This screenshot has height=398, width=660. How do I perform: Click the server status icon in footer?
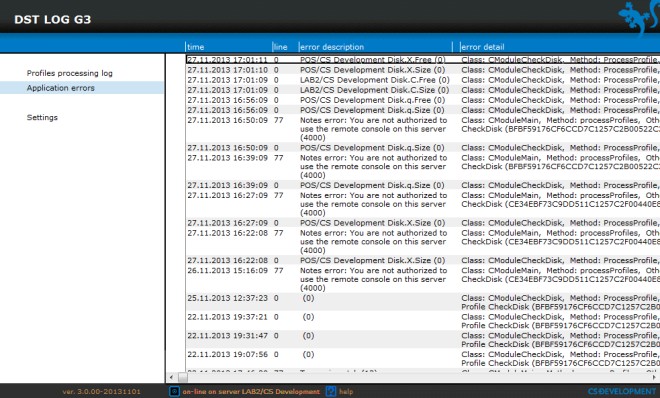click(174, 392)
